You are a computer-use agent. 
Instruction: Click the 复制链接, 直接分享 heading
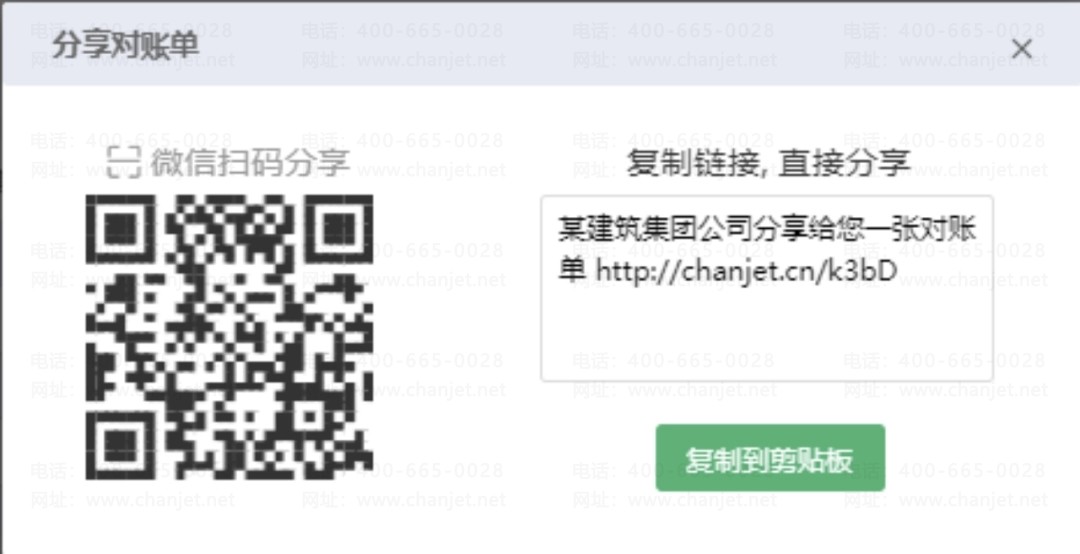768,163
